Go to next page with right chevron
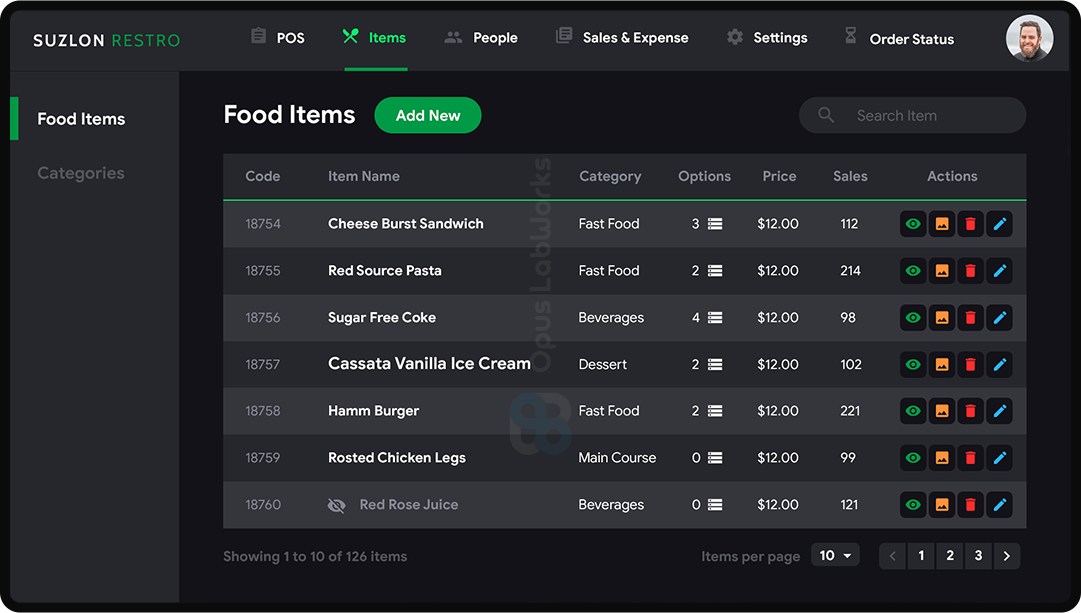This screenshot has width=1081, height=613. click(x=1007, y=556)
